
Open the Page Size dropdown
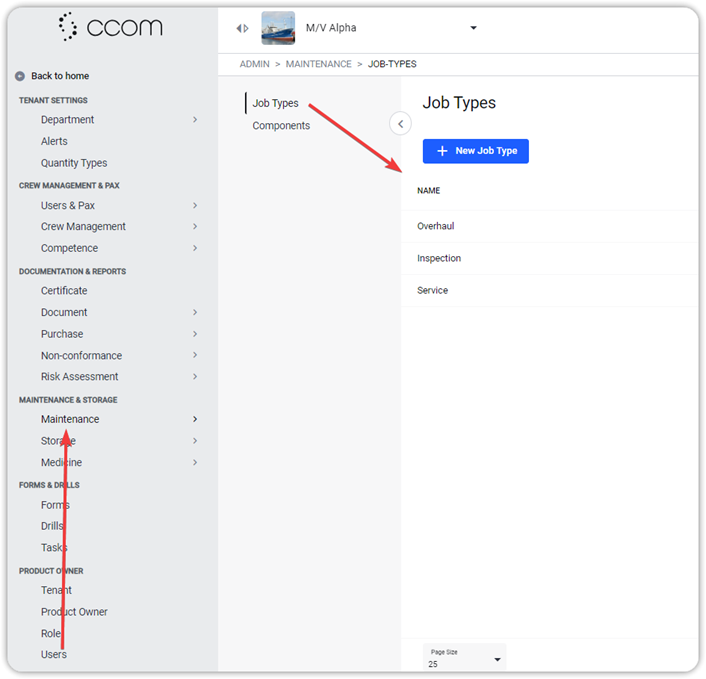[x=465, y=658]
